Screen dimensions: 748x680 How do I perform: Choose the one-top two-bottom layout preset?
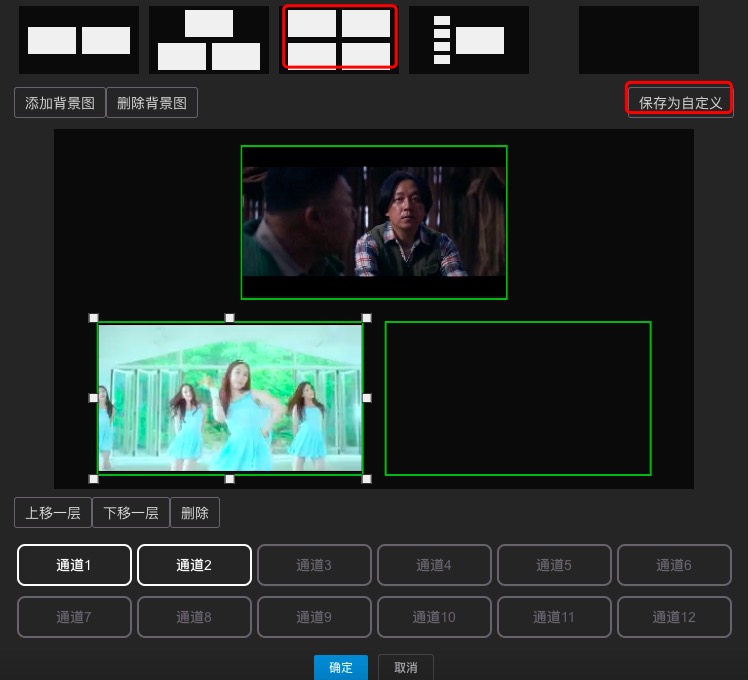[x=209, y=40]
